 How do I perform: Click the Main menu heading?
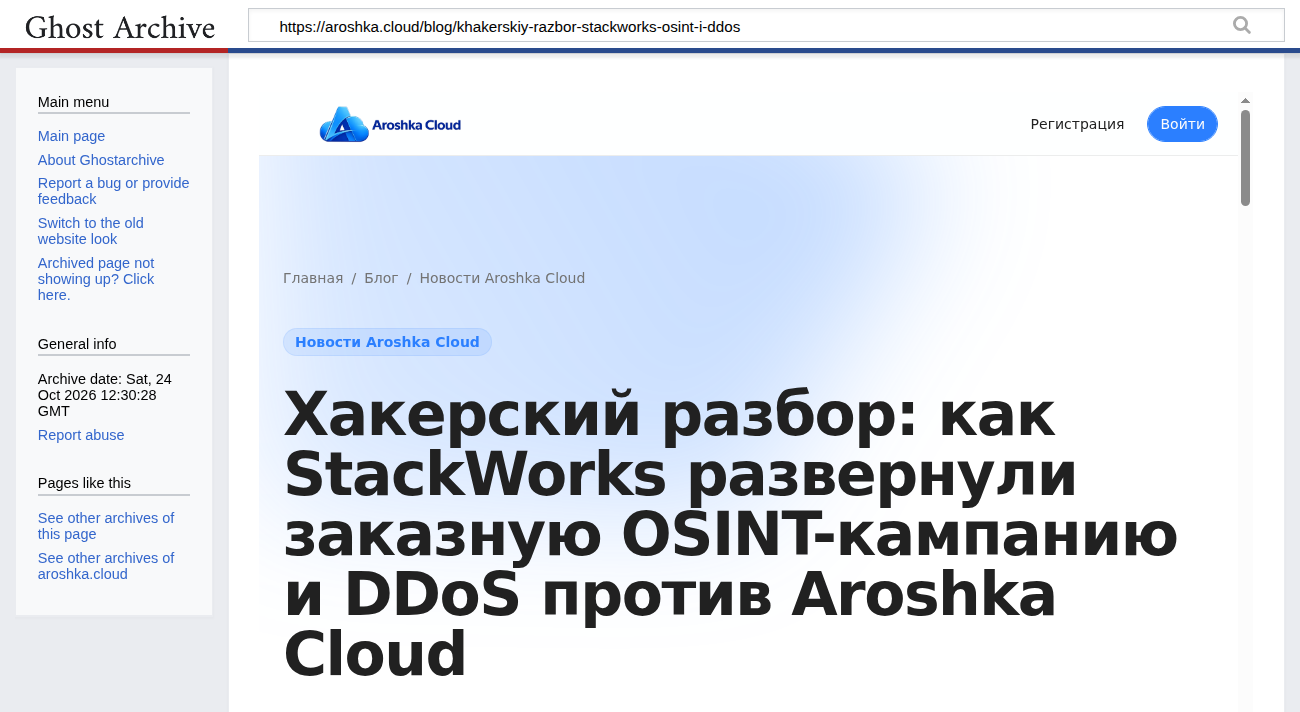coord(73,102)
